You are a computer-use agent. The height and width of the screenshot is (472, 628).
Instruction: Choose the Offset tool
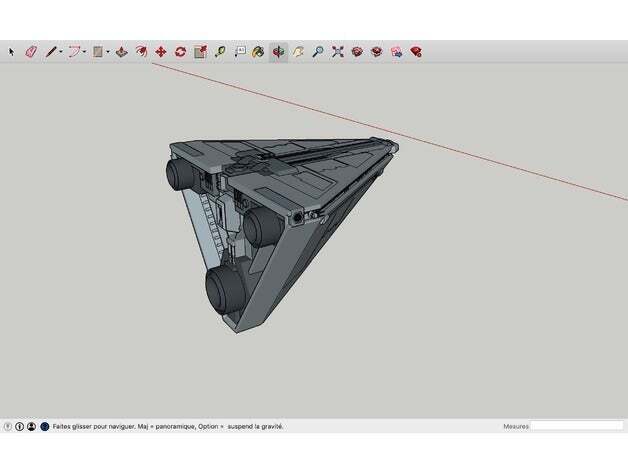pyautogui.click(x=141, y=52)
